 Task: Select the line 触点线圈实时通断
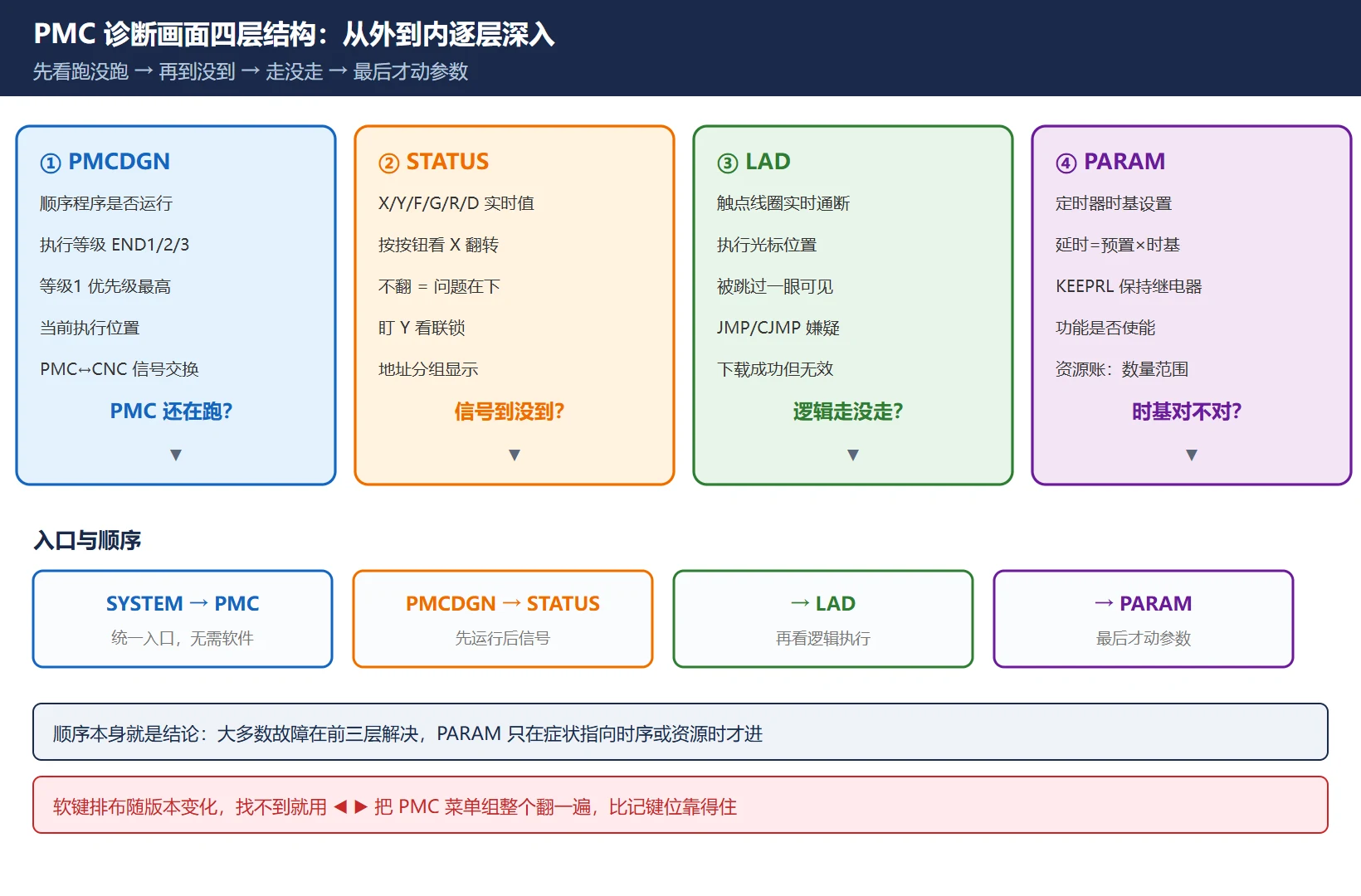783,203
